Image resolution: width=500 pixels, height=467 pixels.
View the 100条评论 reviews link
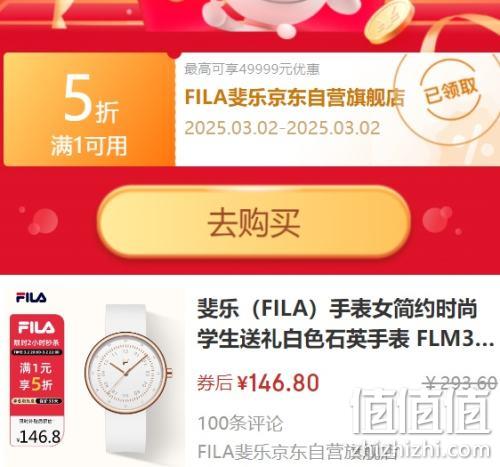coord(240,423)
